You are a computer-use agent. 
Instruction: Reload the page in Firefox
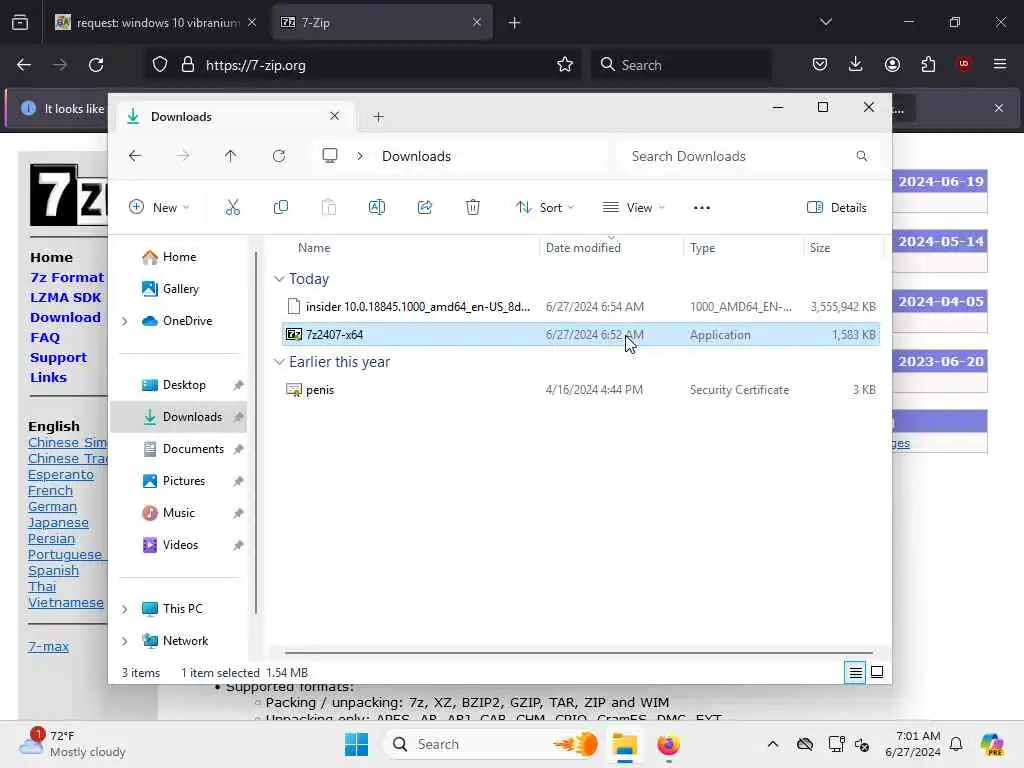96,65
